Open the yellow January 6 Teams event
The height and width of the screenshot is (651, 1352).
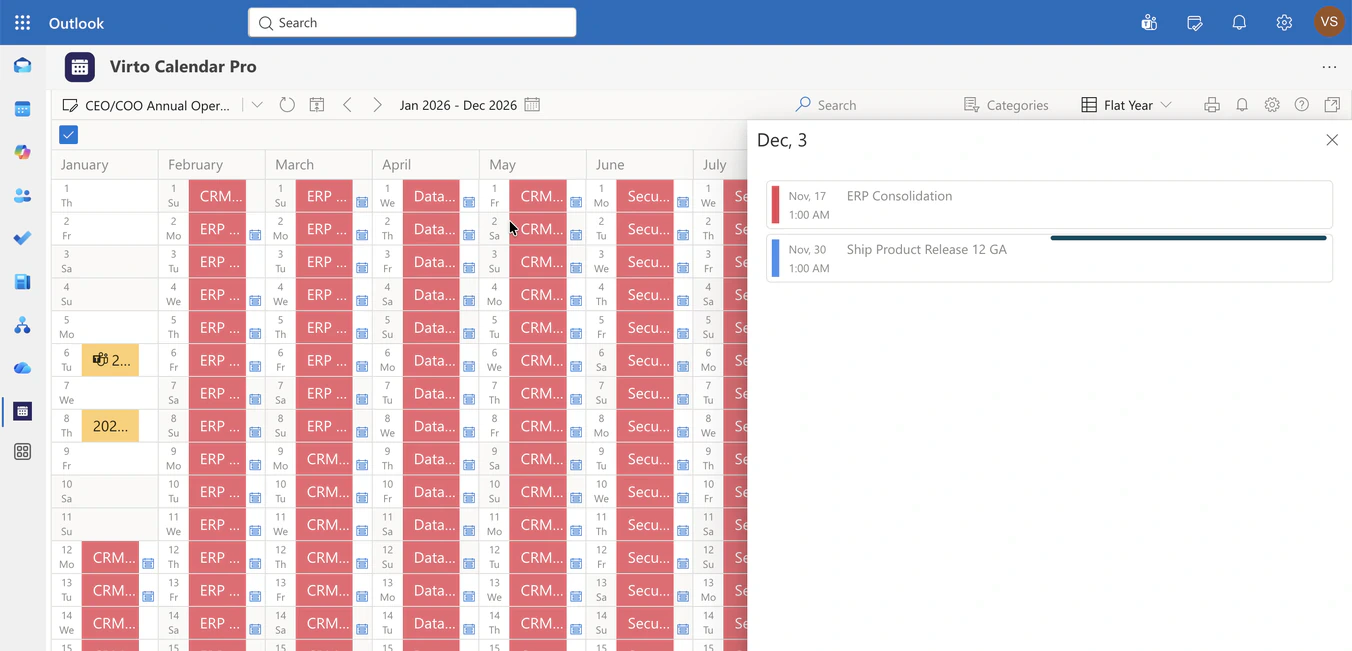tap(110, 360)
